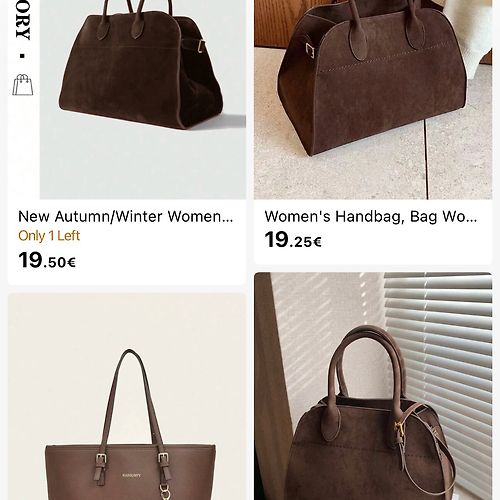Open the suede bag by window blinds

(373, 386)
